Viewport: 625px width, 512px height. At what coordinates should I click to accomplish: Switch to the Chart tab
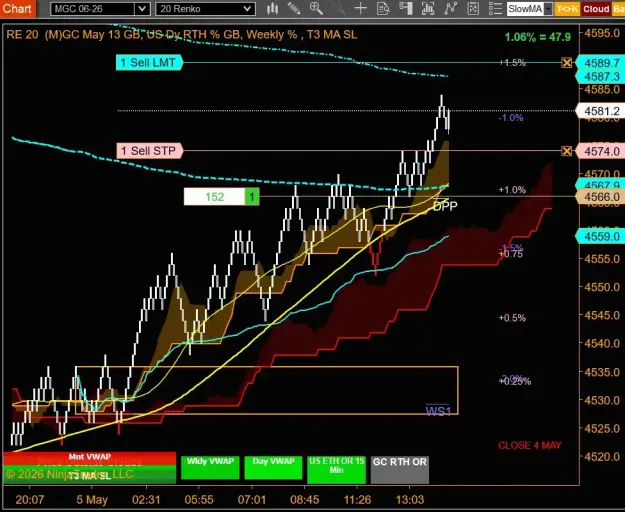pos(18,8)
